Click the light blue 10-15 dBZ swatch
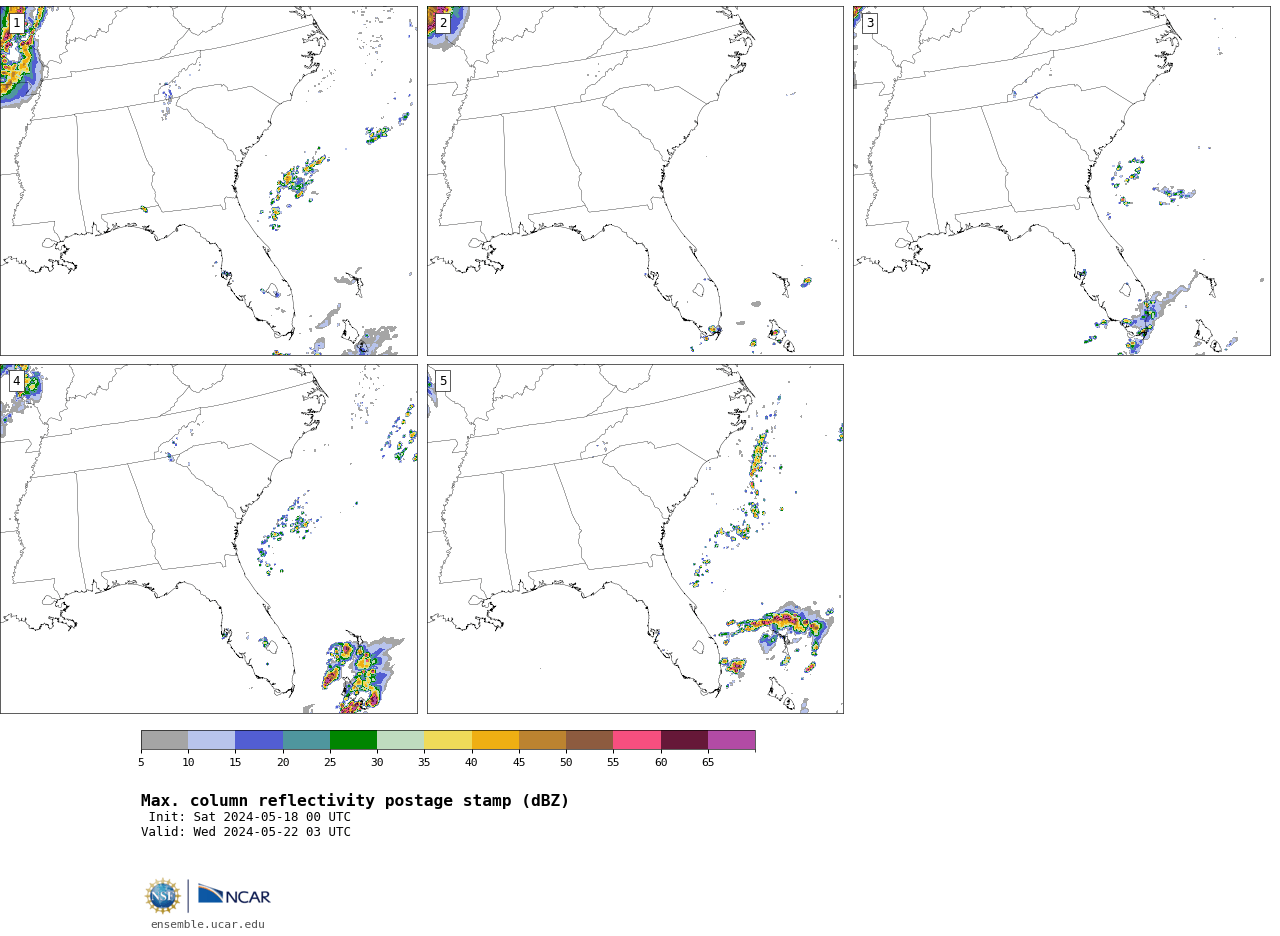 click(x=211, y=740)
